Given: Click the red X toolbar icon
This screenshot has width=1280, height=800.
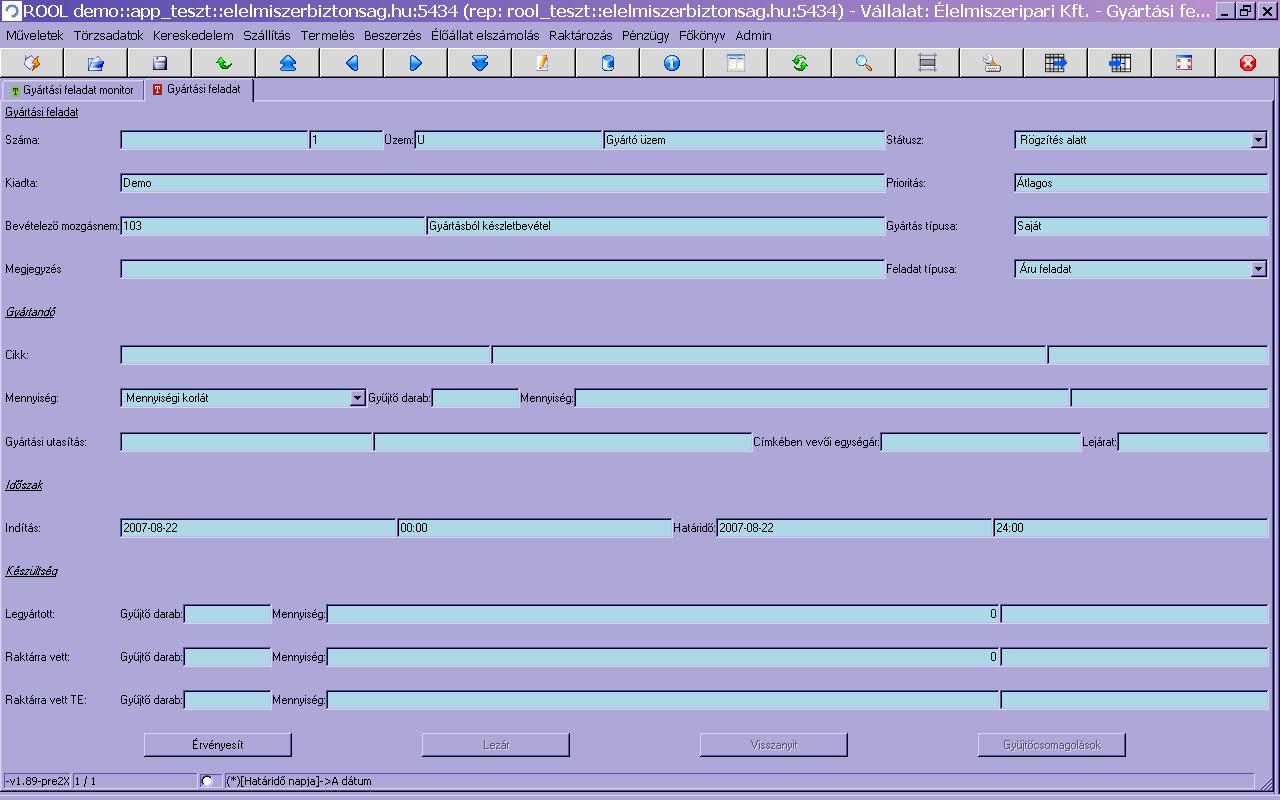Looking at the screenshot, I should (x=1247, y=63).
